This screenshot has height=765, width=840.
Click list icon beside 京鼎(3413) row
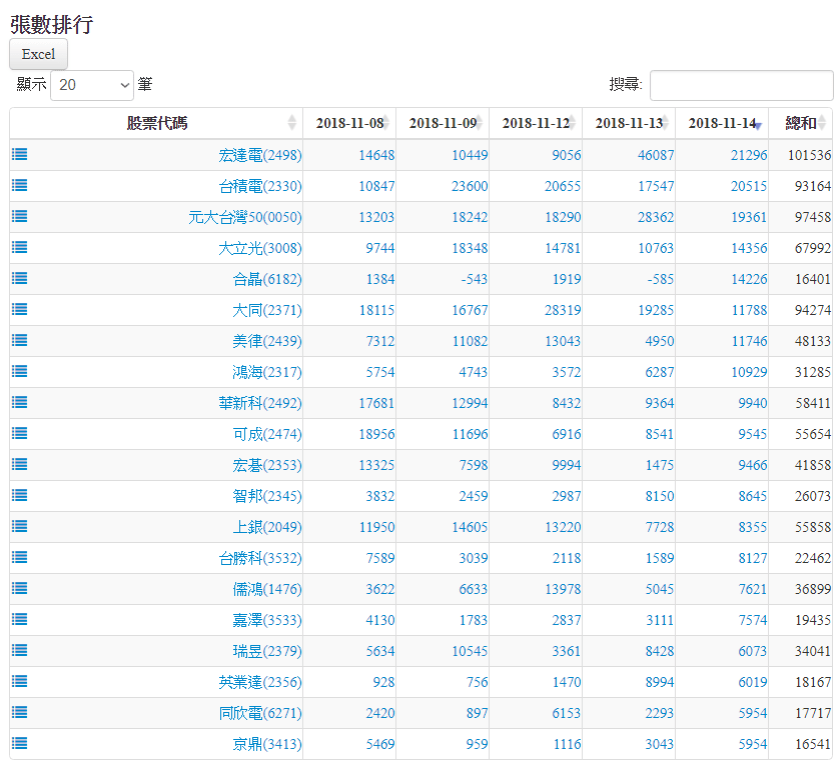point(20,743)
